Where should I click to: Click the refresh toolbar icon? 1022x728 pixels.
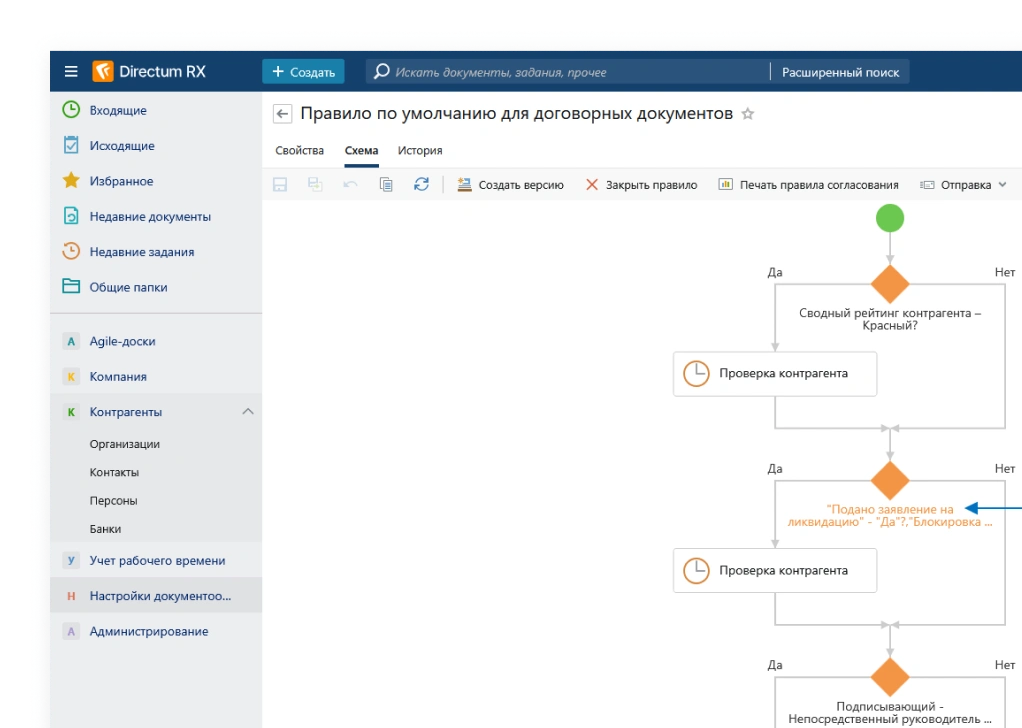coord(421,185)
